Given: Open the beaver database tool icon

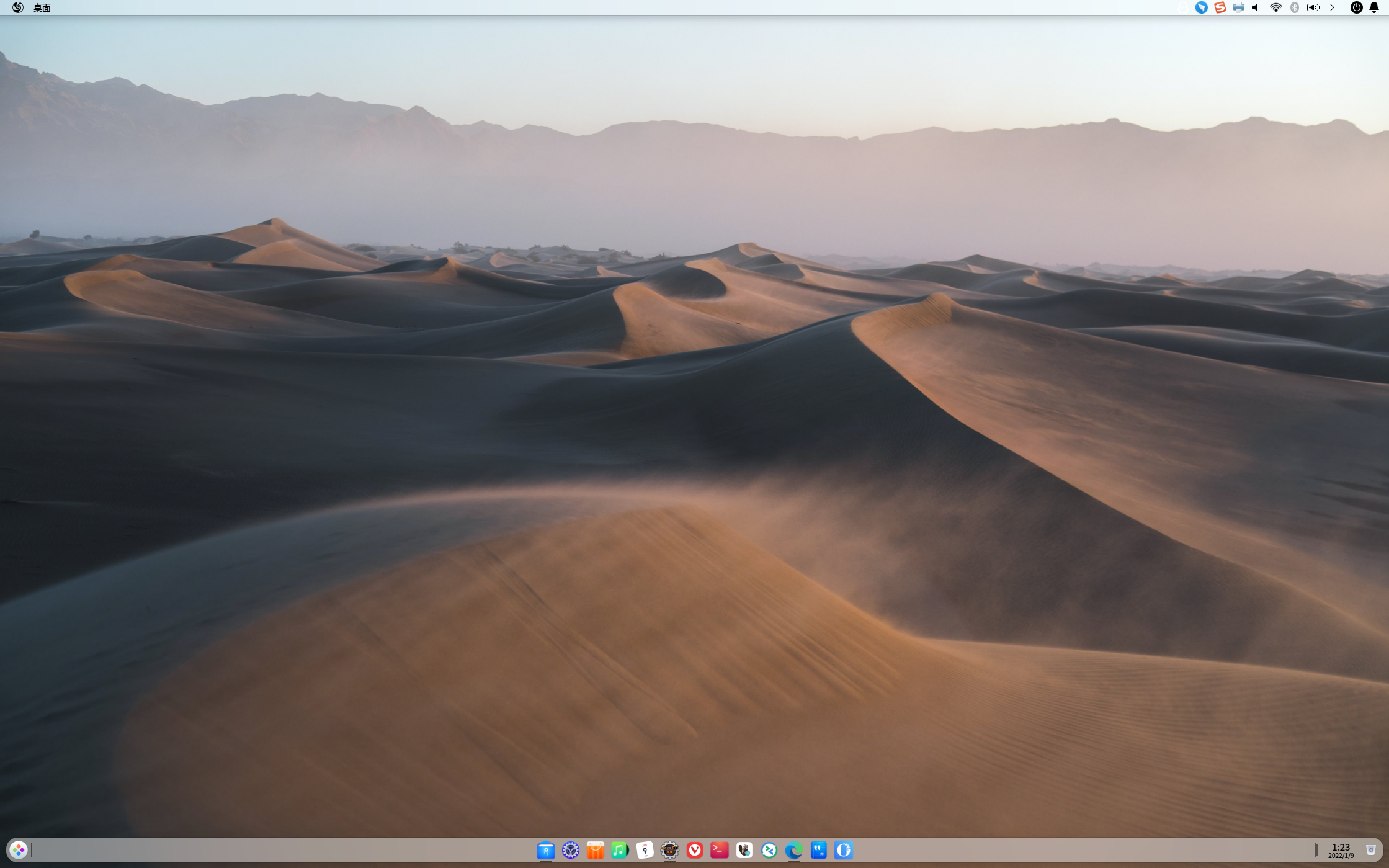Looking at the screenshot, I should 744,850.
